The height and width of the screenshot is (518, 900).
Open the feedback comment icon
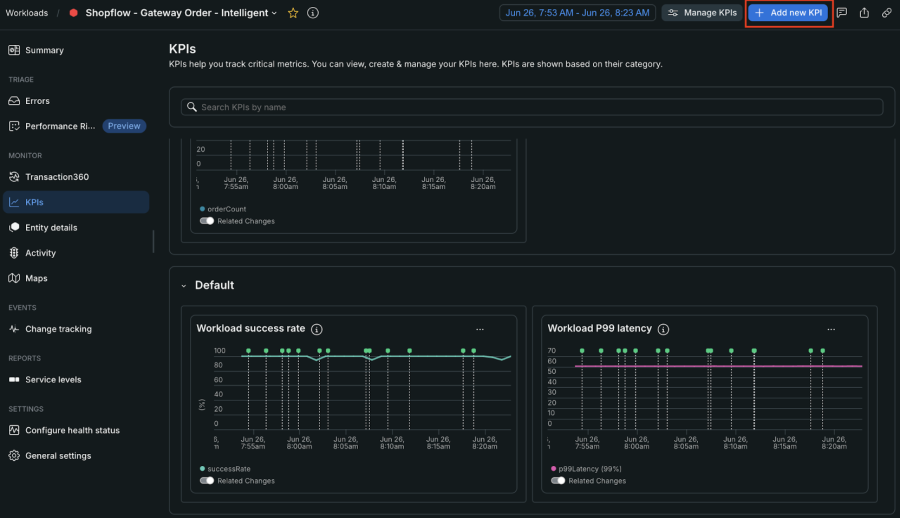point(842,13)
